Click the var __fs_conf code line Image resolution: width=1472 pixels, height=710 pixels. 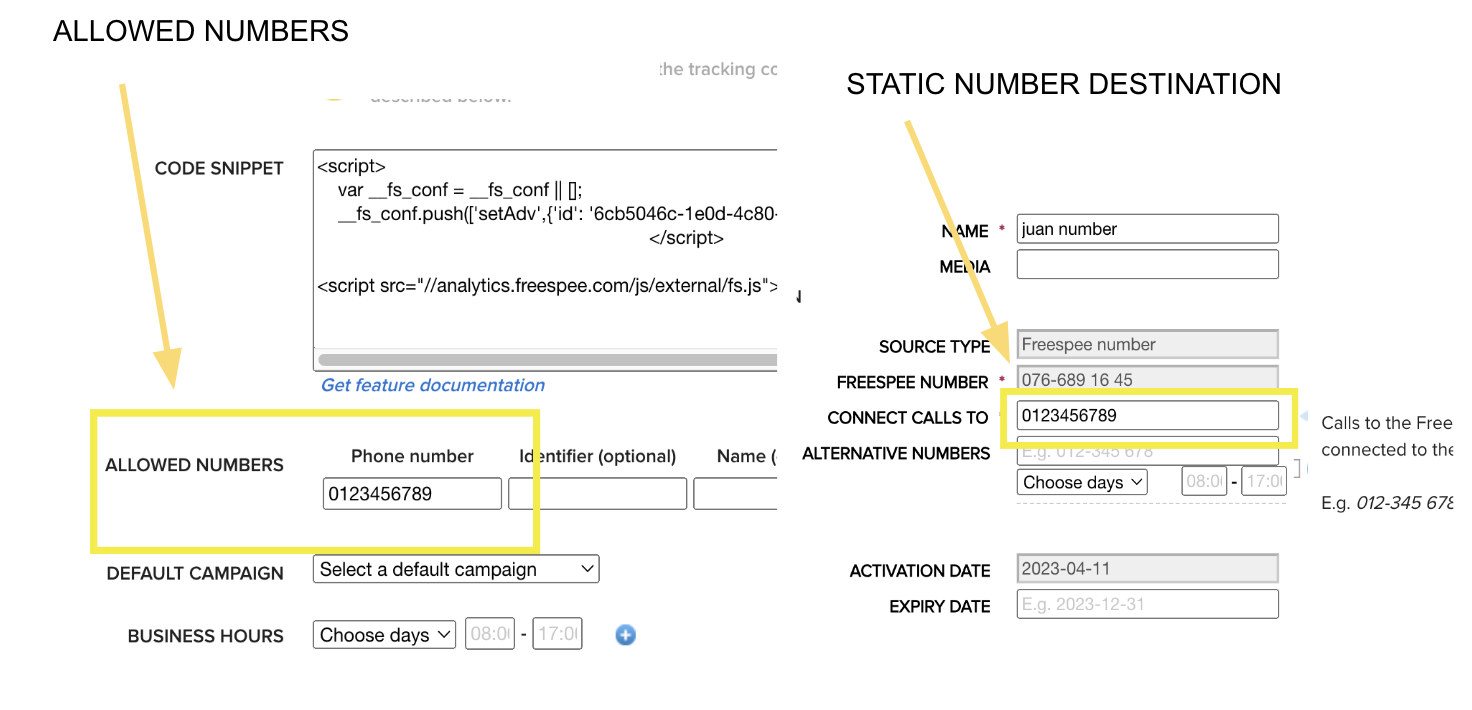pyautogui.click(x=460, y=190)
